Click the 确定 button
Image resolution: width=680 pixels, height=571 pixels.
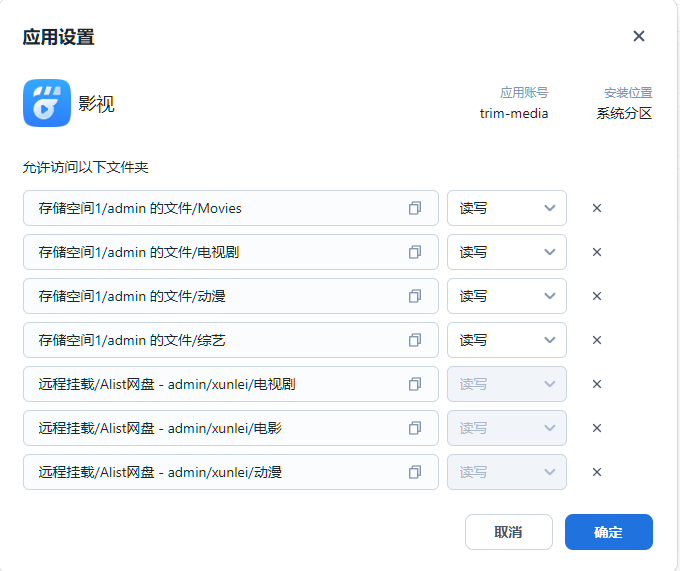coord(608,532)
